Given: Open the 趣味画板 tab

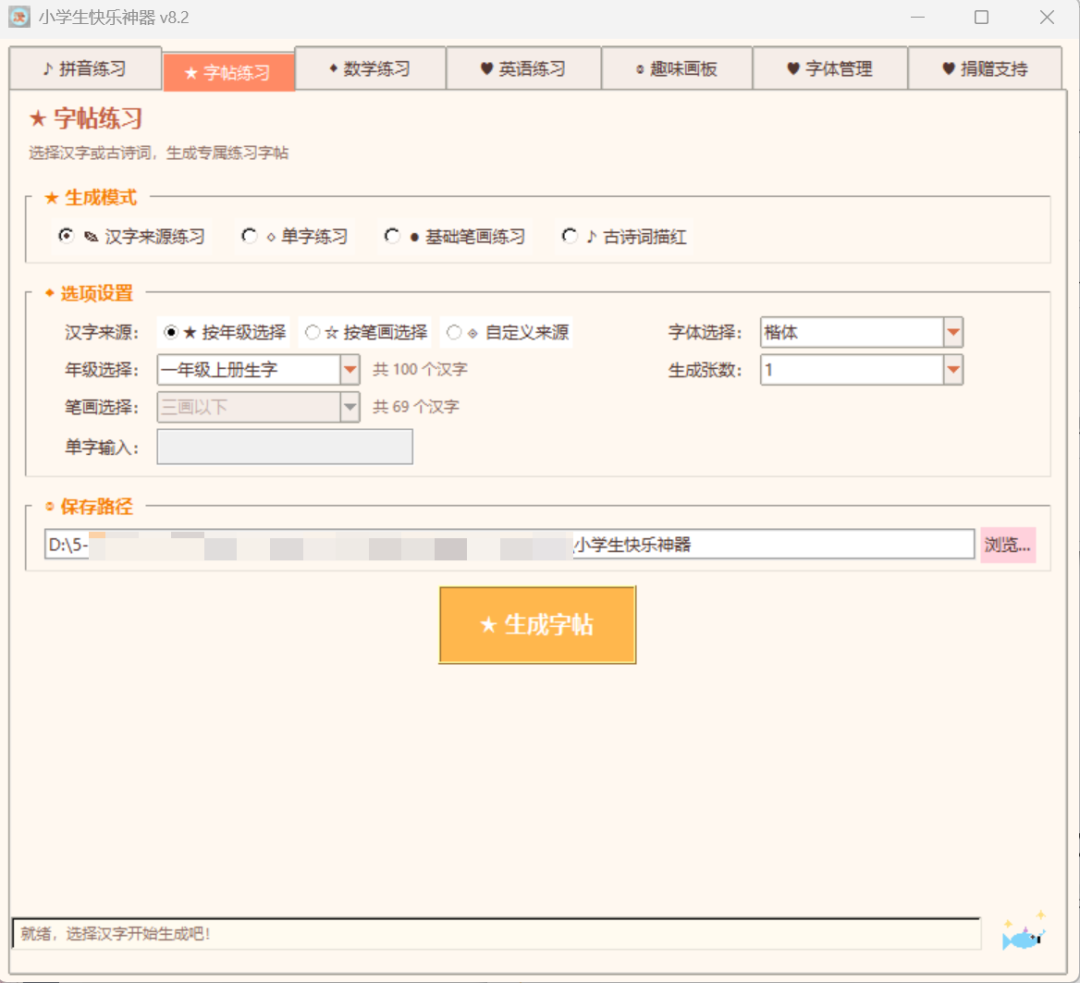Looking at the screenshot, I should [x=676, y=68].
